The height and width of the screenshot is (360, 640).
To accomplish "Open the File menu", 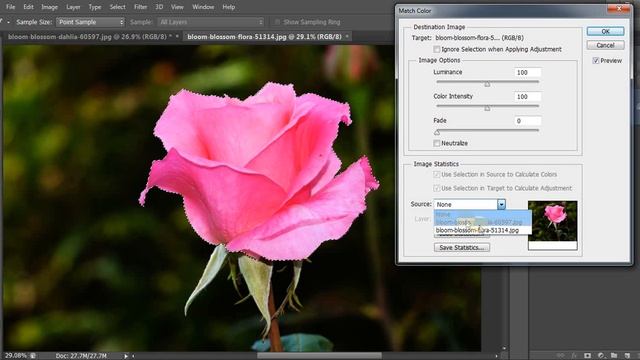I will click(x=10, y=7).
